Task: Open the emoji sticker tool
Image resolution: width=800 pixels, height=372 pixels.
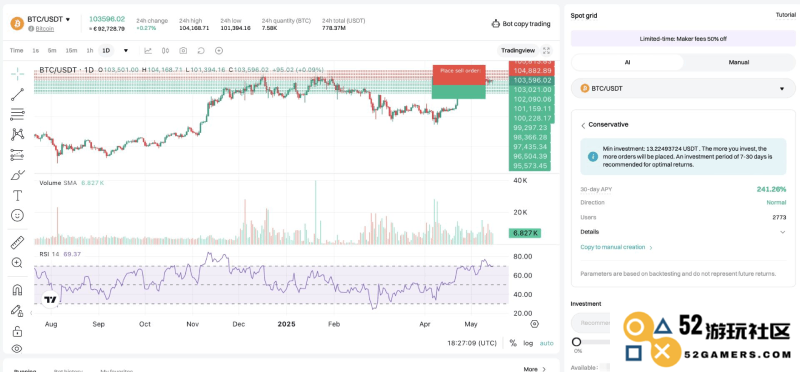Action: 17,216
